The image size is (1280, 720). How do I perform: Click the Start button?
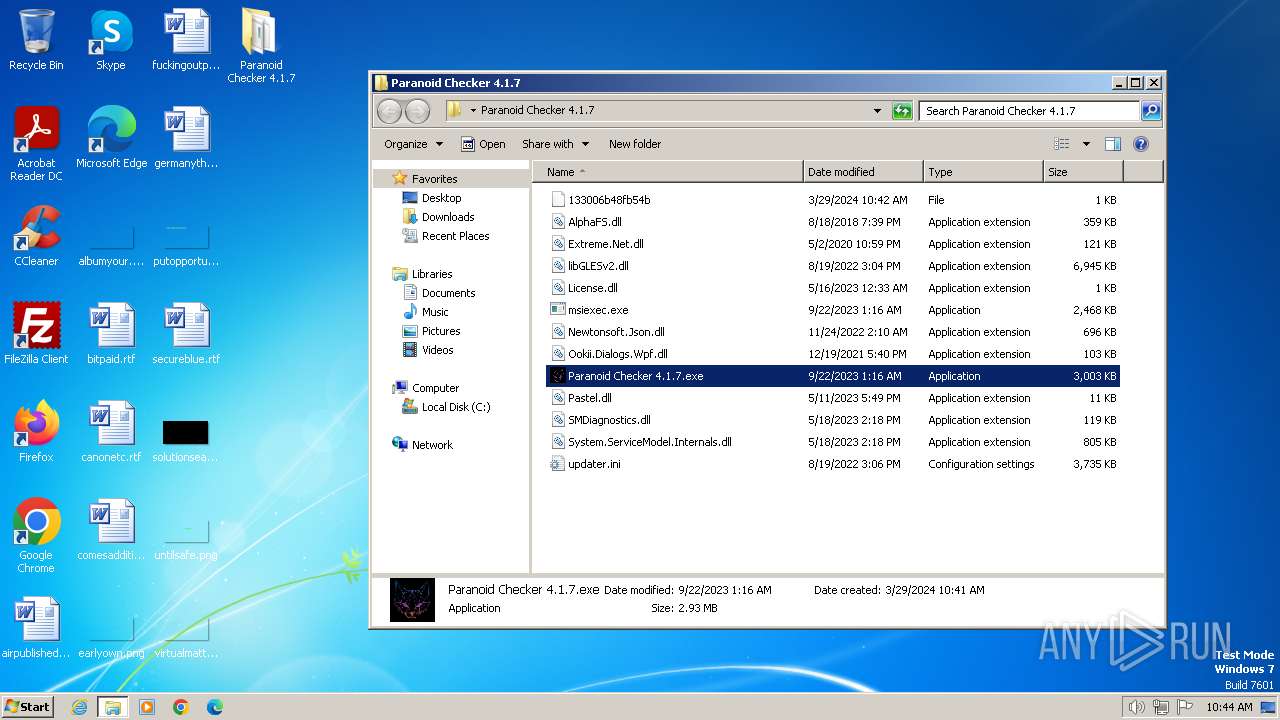27,707
